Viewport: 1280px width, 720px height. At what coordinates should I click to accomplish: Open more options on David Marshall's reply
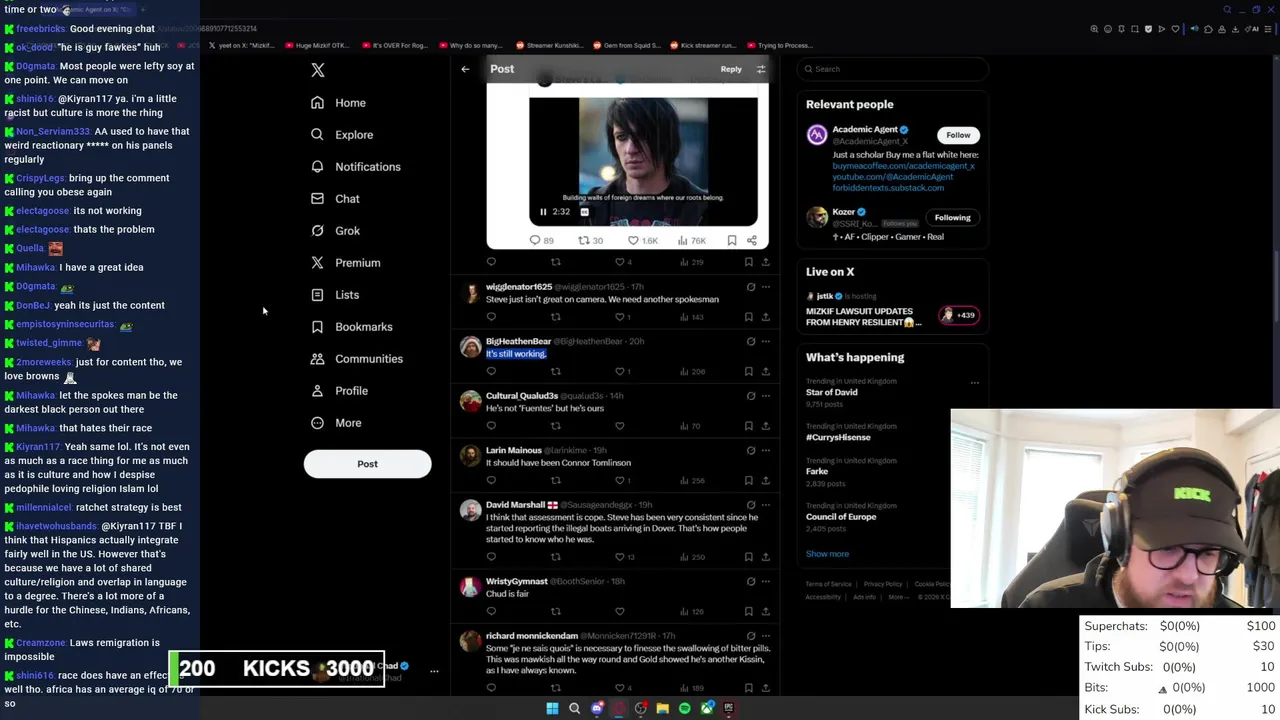766,505
